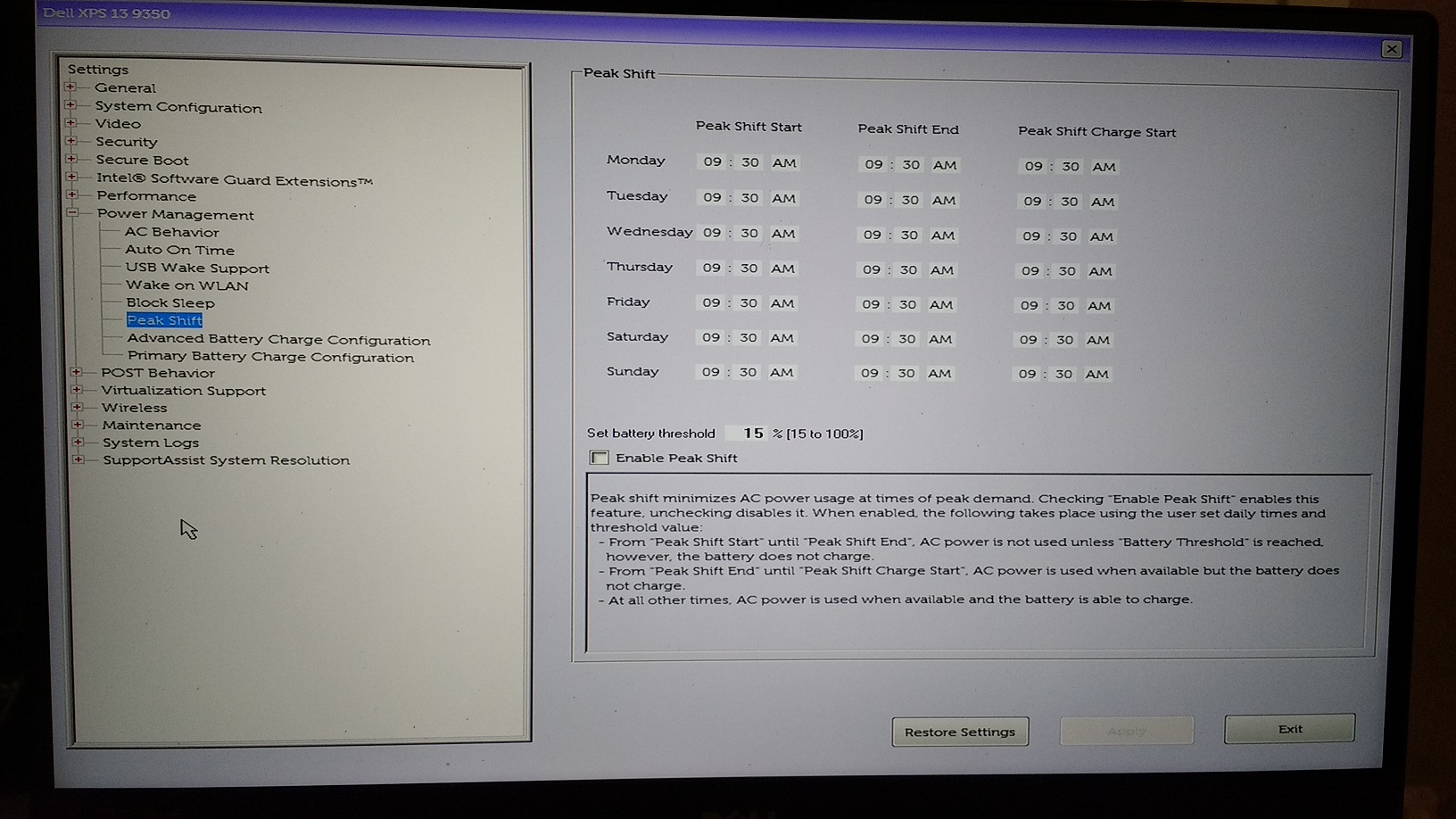
Task: Expand the Security settings node
Action: [x=71, y=141]
